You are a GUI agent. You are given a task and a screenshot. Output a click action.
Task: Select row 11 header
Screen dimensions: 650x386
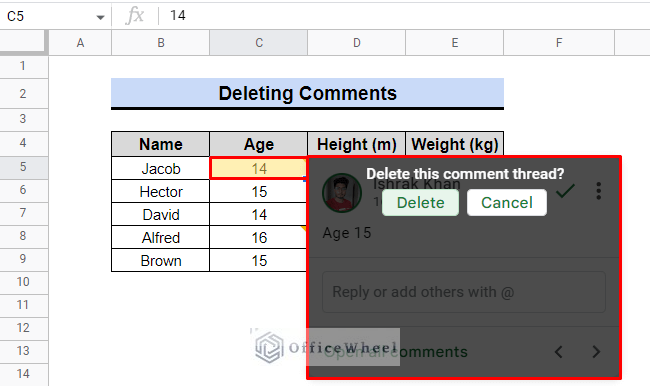24,306
